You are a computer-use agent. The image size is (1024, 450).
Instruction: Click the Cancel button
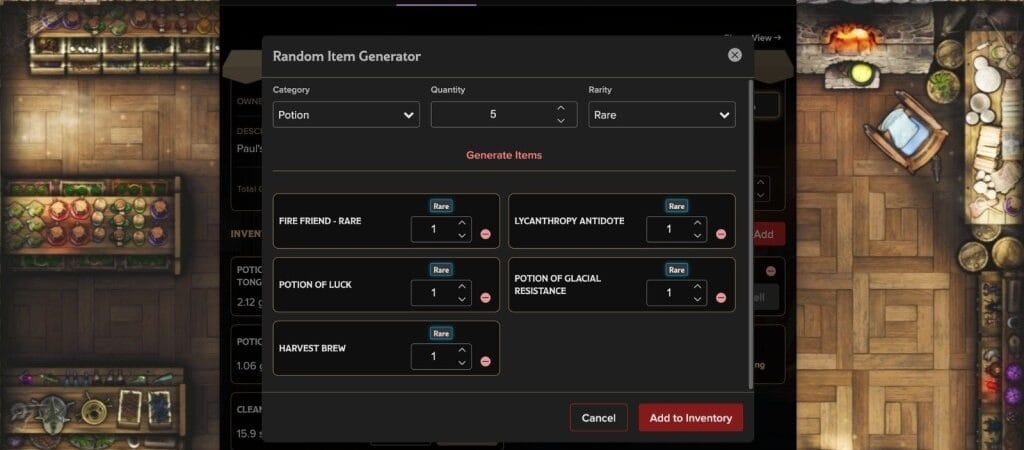pyautogui.click(x=599, y=418)
